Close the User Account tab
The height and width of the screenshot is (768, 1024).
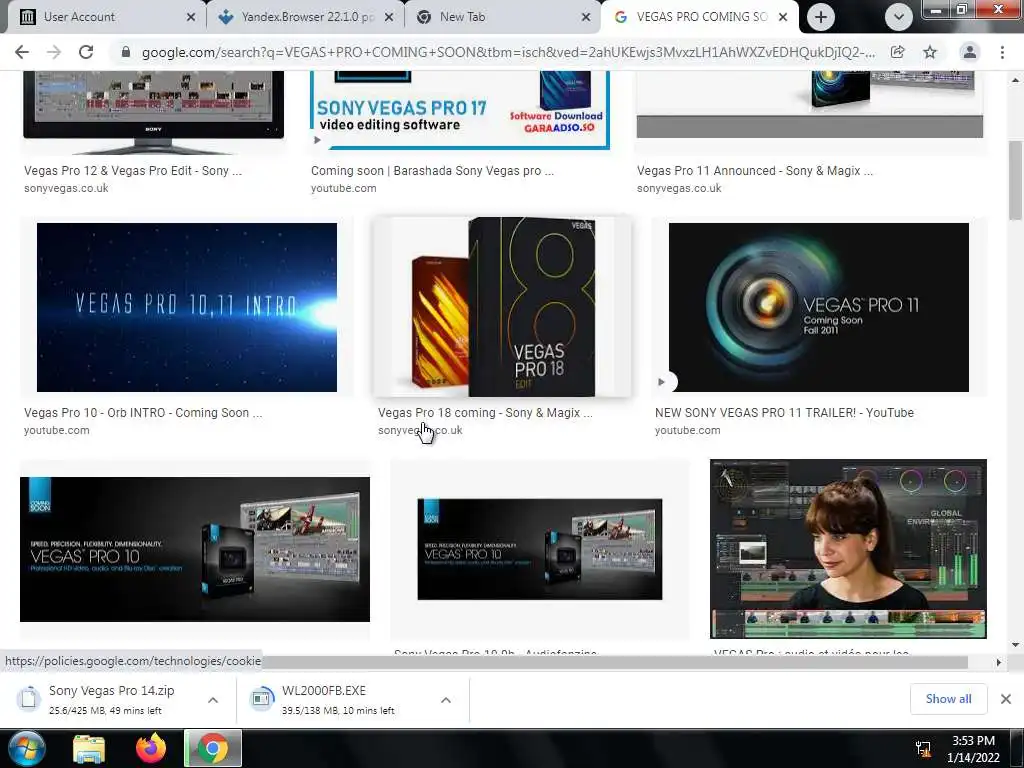[191, 17]
